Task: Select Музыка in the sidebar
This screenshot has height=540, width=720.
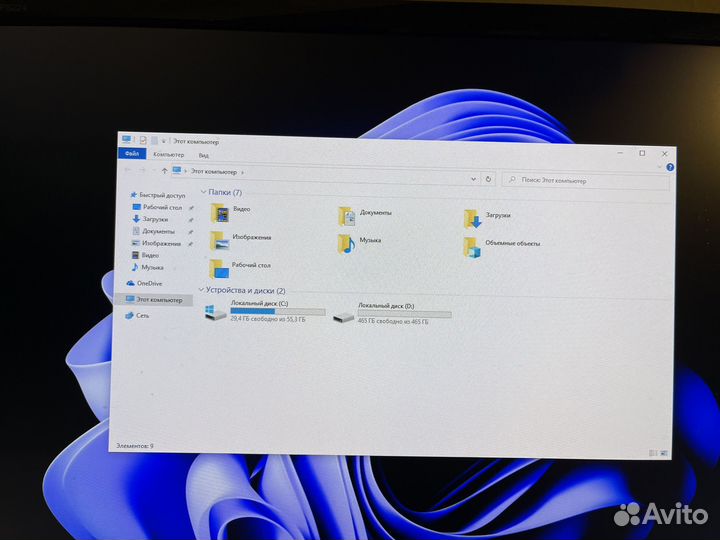Action: pyautogui.click(x=148, y=267)
